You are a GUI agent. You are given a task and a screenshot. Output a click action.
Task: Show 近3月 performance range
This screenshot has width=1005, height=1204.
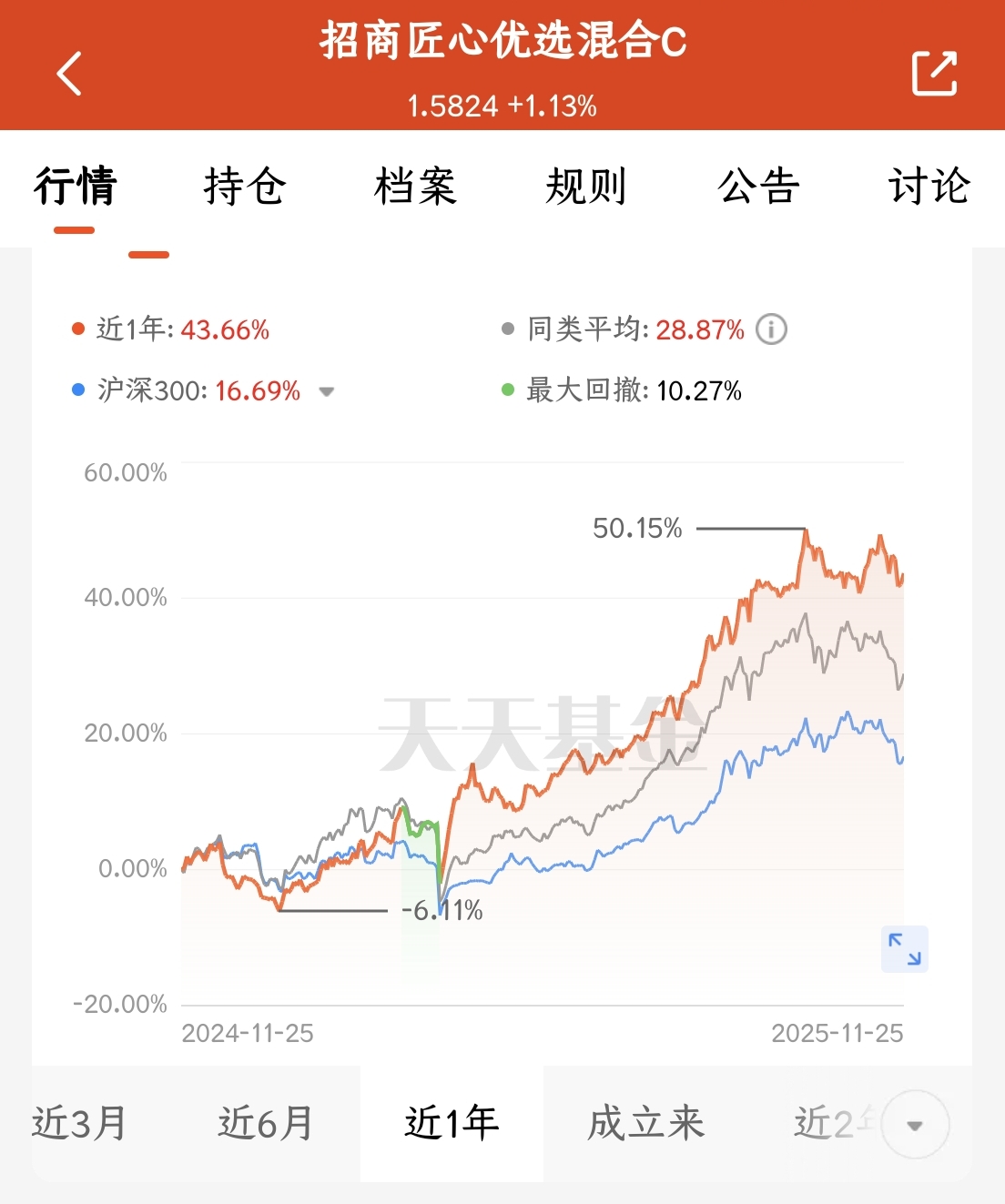[79, 1124]
